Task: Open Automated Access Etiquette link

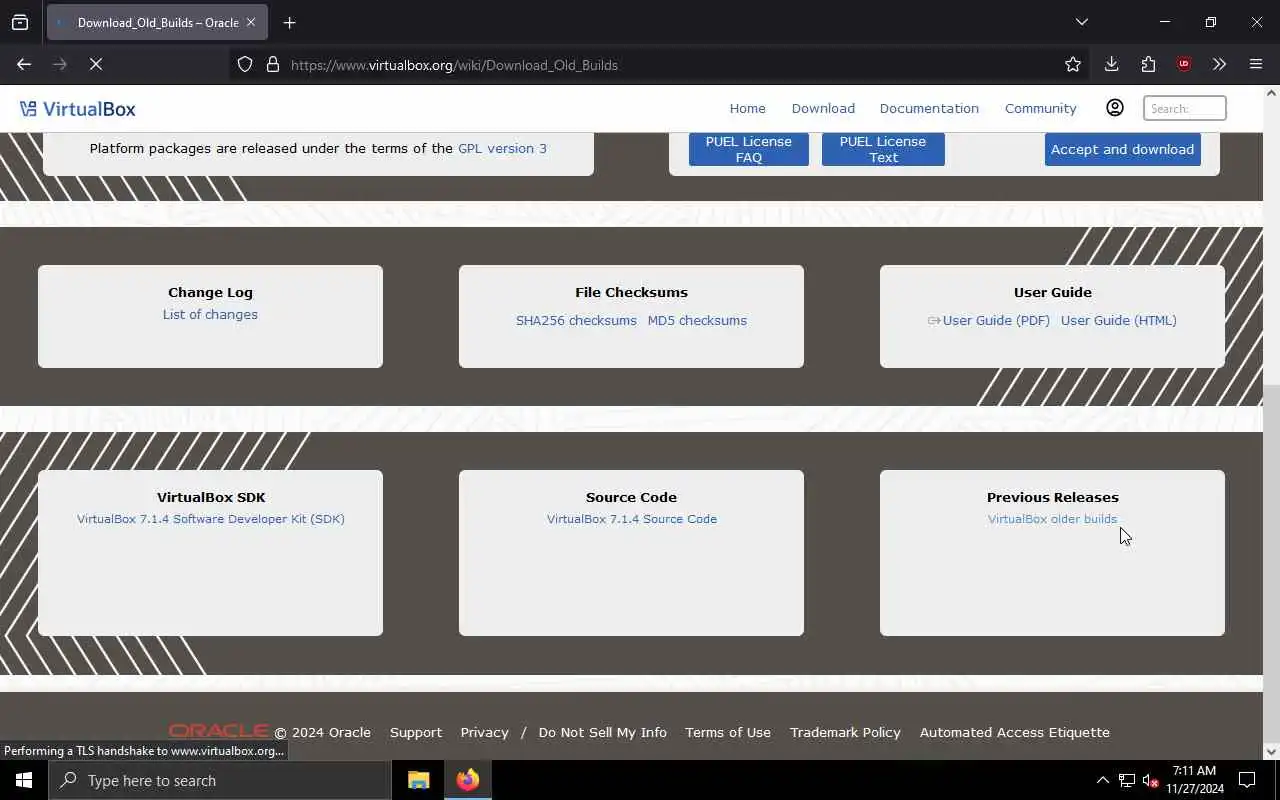Action: 1014,732
